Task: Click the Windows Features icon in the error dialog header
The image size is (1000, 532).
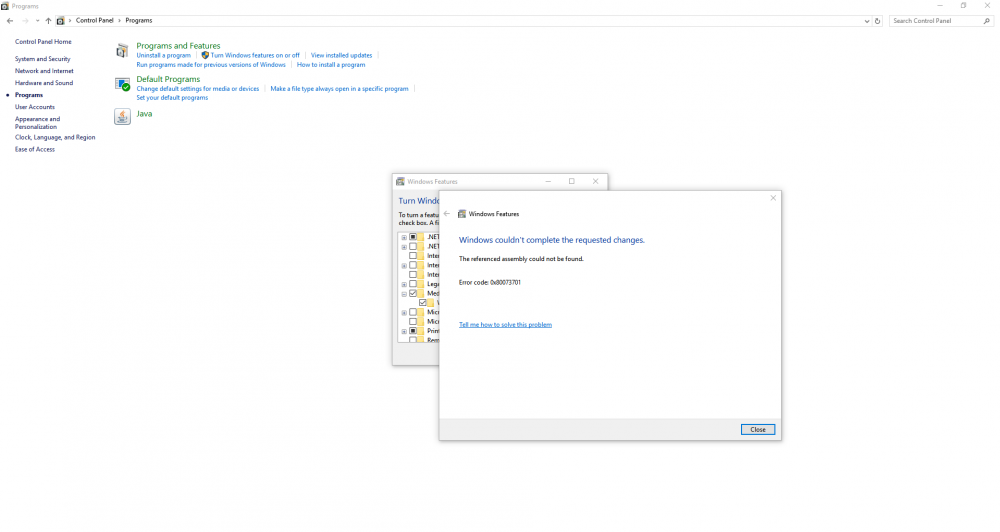Action: click(x=462, y=214)
